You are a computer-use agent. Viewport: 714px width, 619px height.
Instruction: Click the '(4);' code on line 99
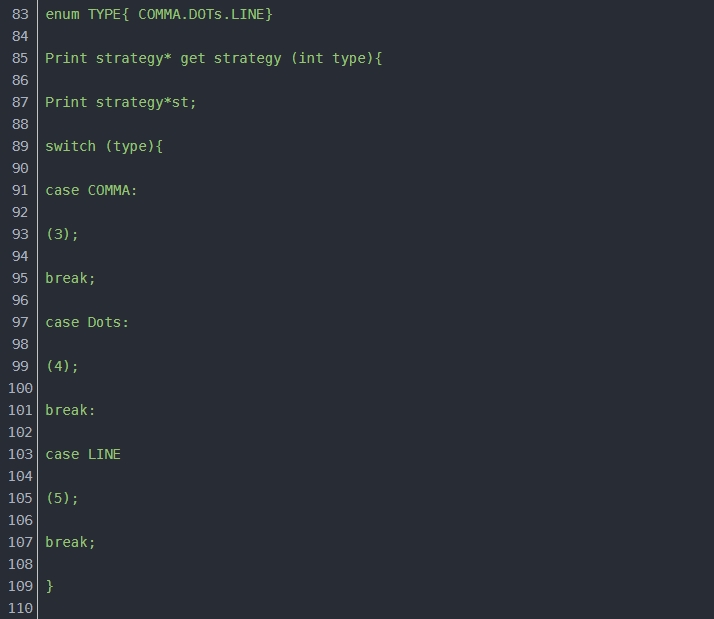point(62,366)
